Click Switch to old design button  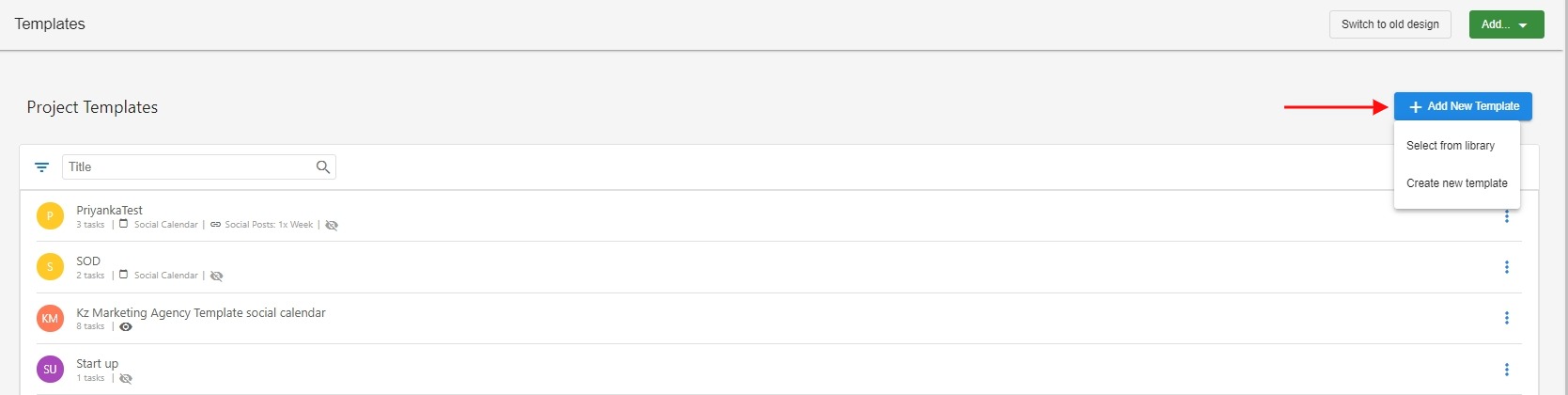point(1390,24)
